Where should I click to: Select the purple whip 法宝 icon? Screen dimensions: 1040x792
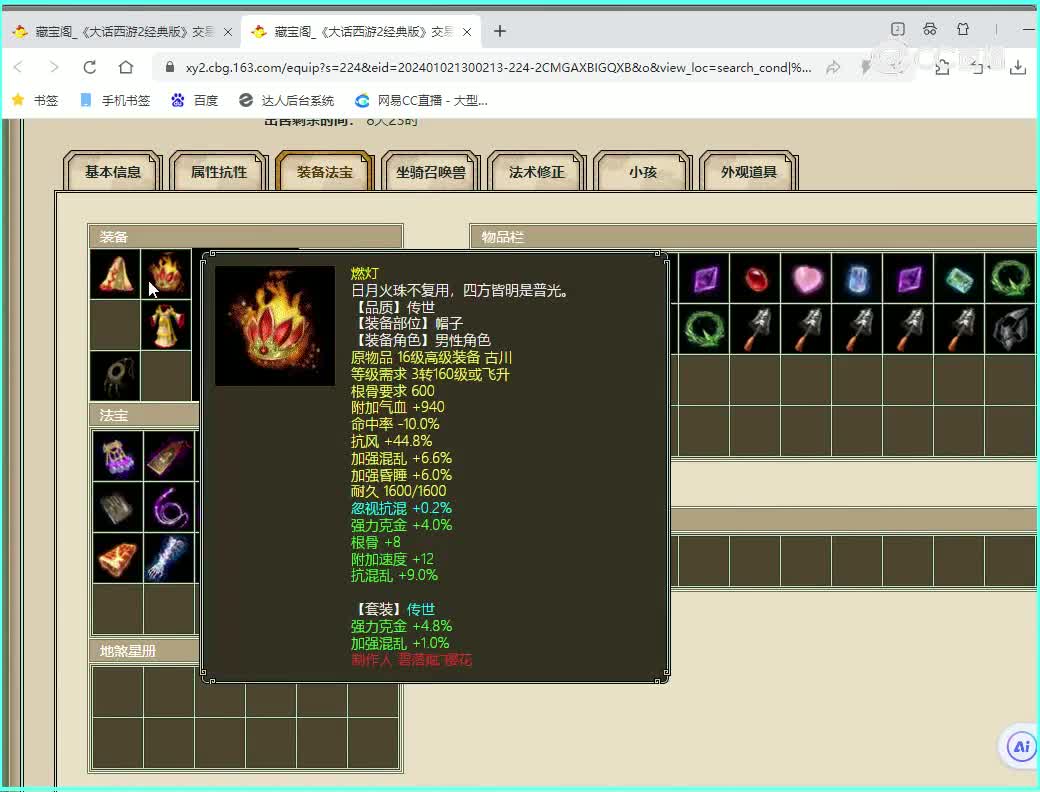(x=169, y=507)
